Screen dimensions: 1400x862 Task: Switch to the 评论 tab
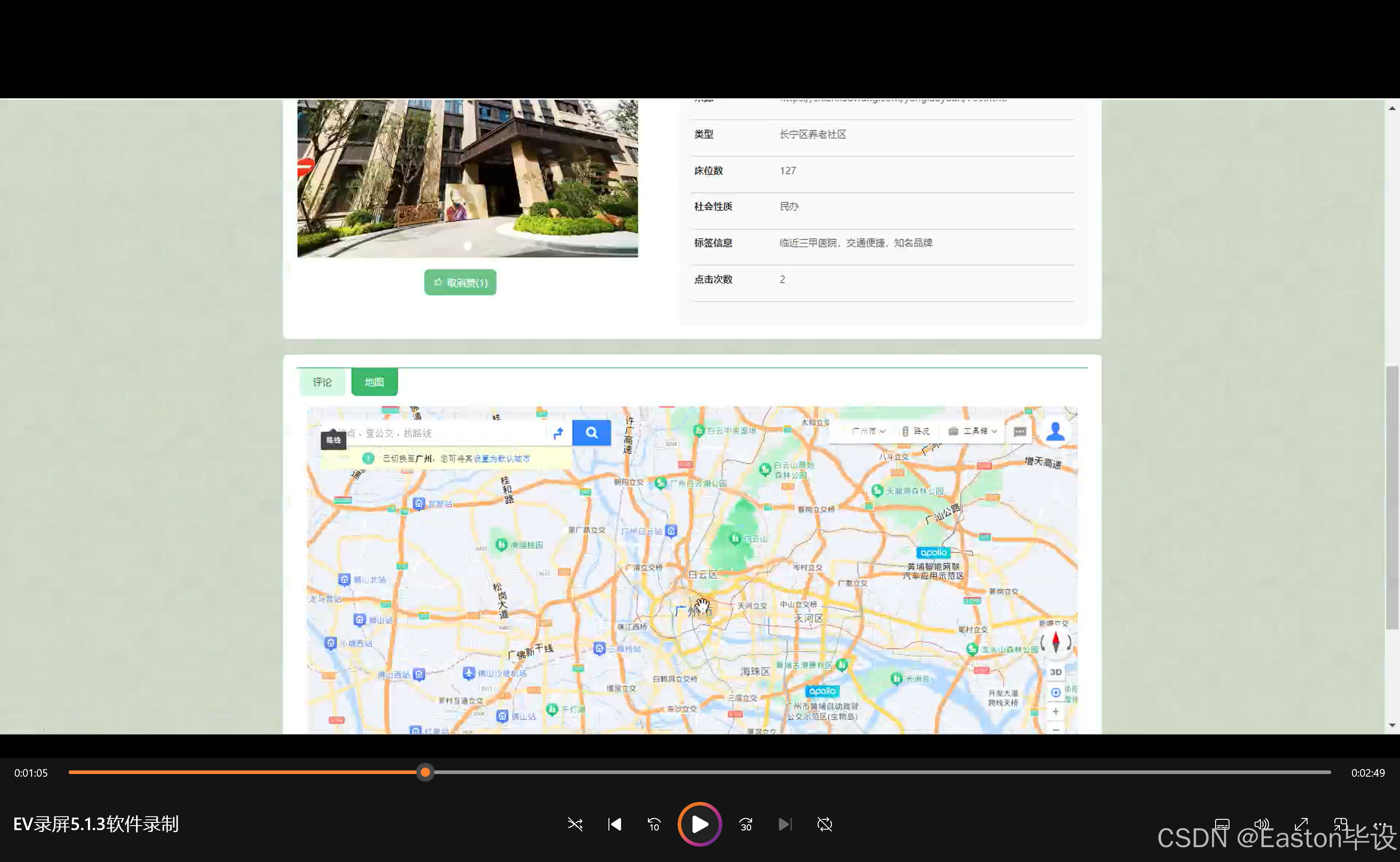pos(322,382)
